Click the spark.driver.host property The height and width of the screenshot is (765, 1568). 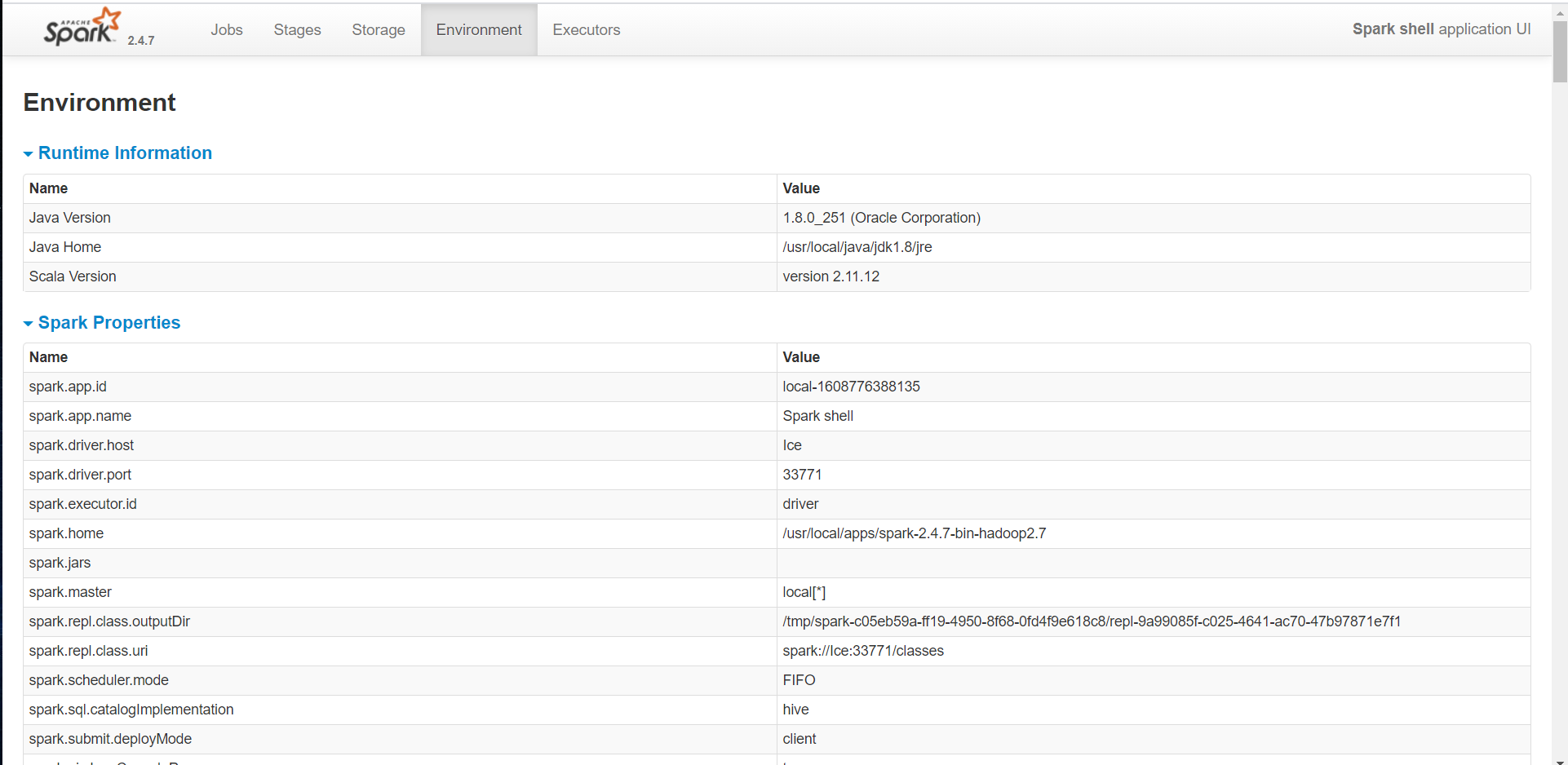(x=82, y=445)
